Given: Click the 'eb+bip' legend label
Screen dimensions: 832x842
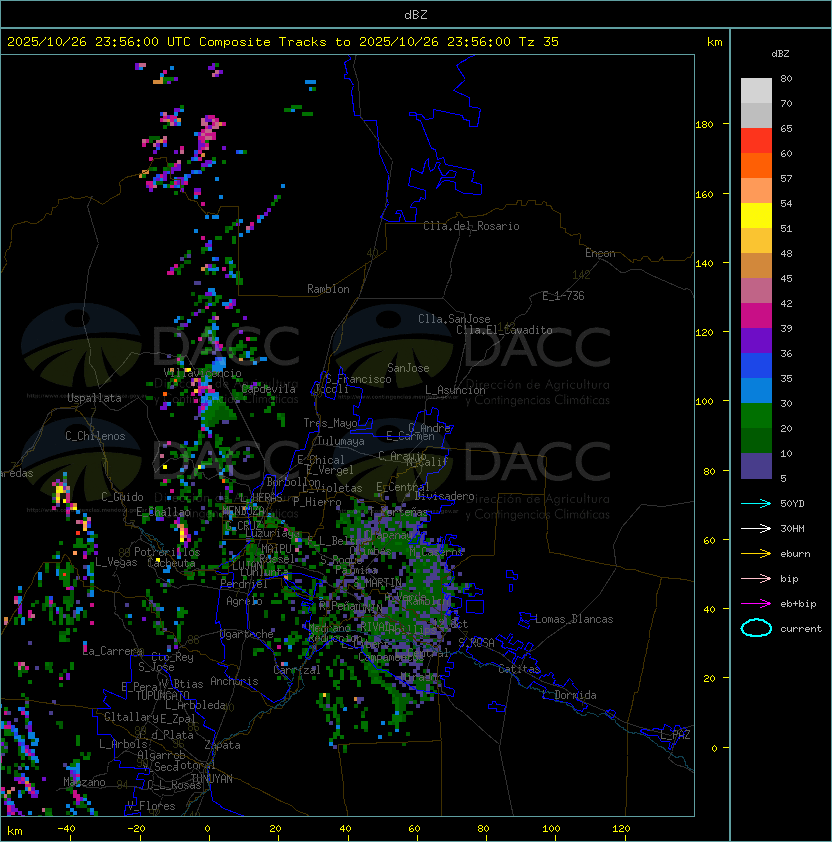Looking at the screenshot, I should pyautogui.click(x=798, y=604).
